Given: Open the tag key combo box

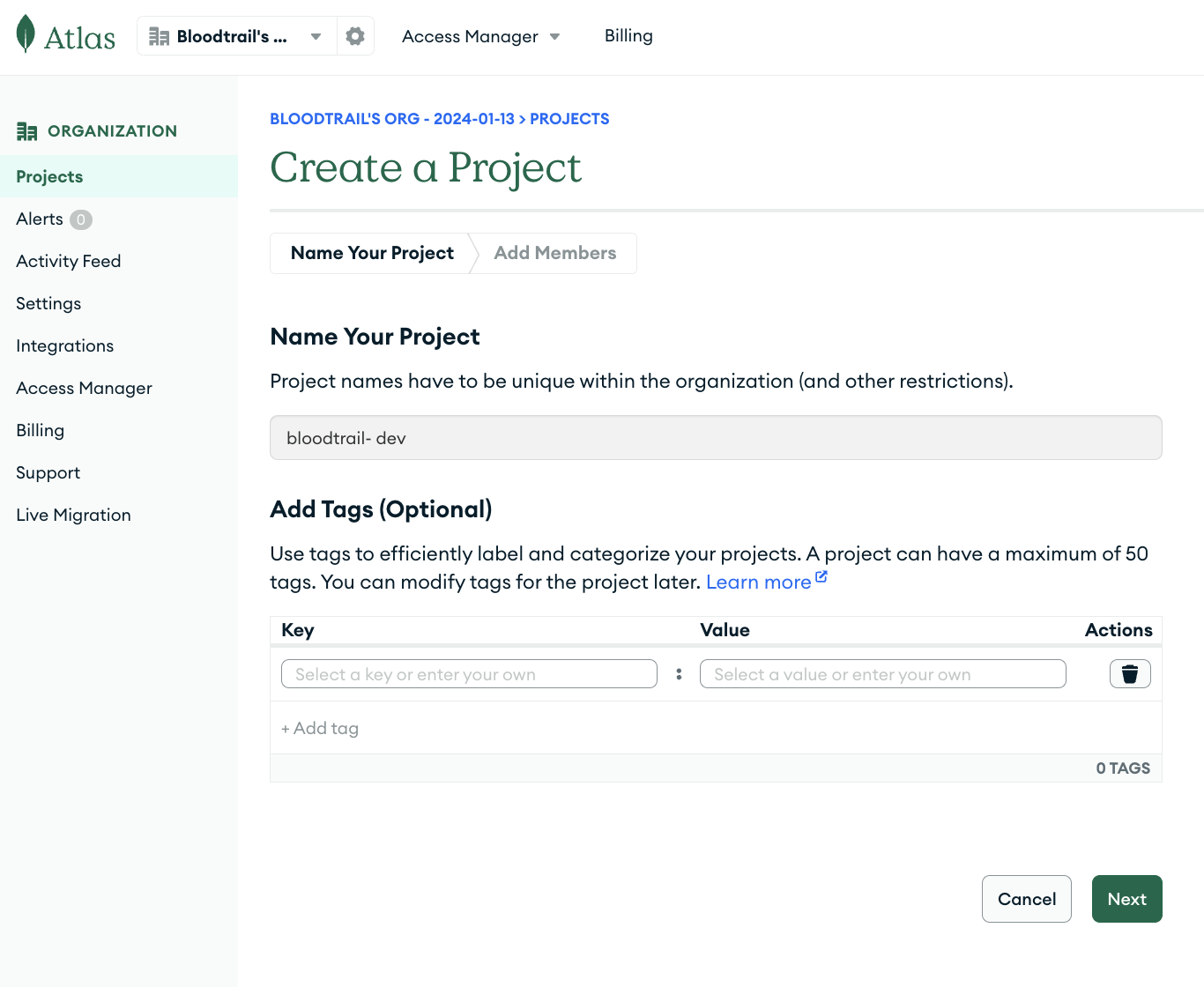Looking at the screenshot, I should (469, 674).
